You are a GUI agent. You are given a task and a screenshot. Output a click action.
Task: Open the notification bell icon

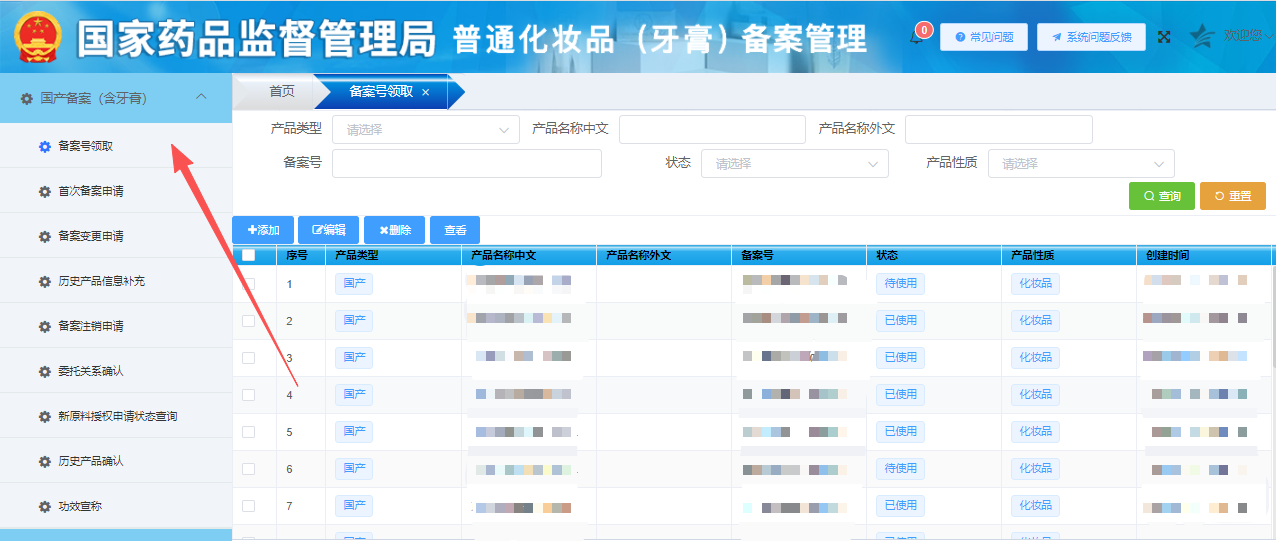[916, 37]
